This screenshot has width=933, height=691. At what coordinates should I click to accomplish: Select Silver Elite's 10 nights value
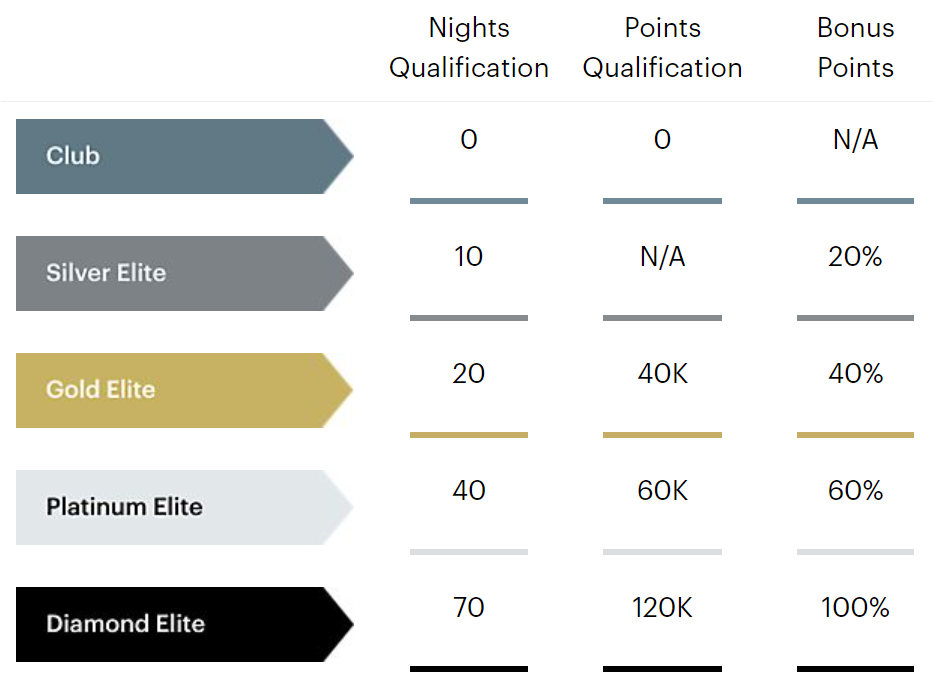469,257
